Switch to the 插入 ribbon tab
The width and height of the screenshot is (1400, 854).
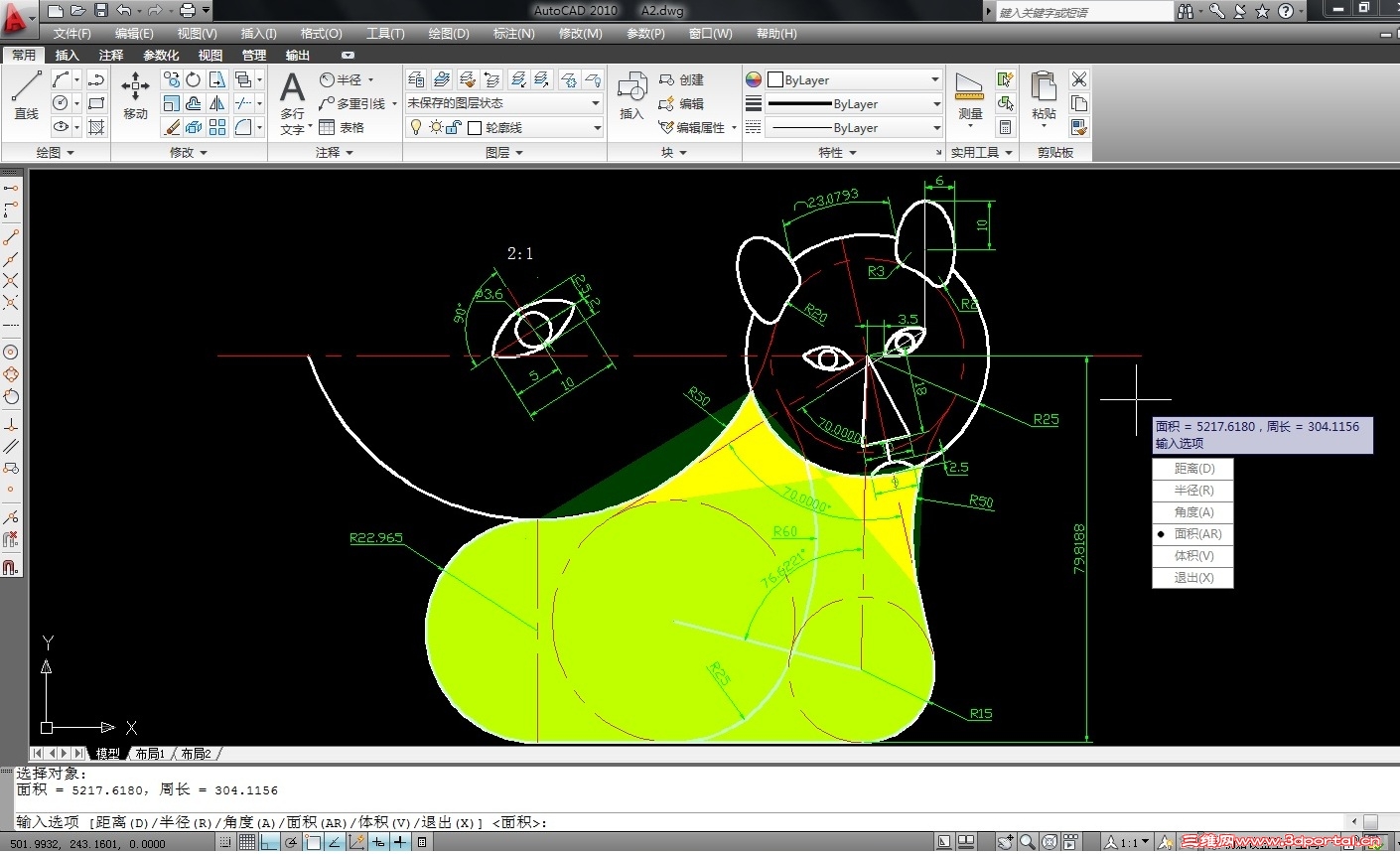click(x=67, y=56)
